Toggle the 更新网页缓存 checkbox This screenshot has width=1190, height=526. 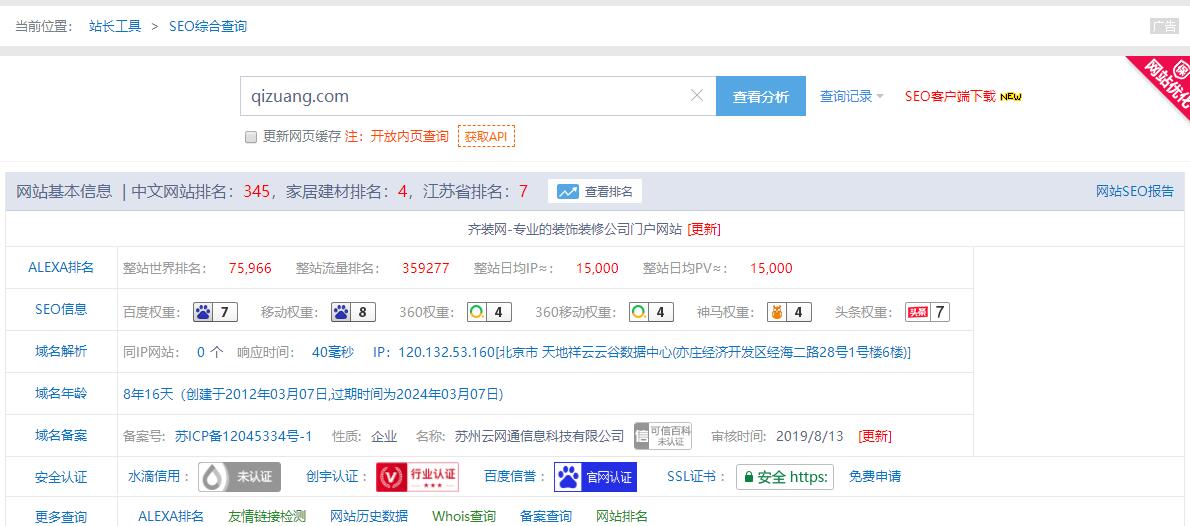pos(250,137)
